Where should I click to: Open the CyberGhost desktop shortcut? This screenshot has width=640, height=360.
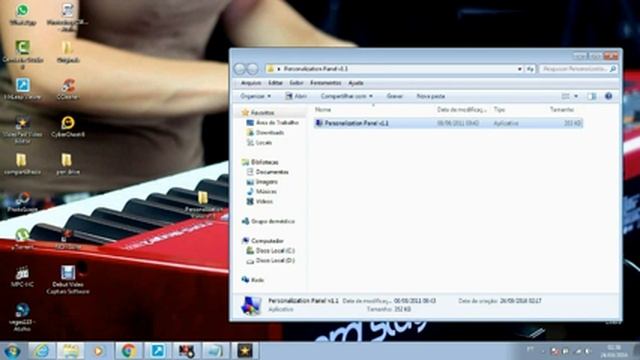68,126
